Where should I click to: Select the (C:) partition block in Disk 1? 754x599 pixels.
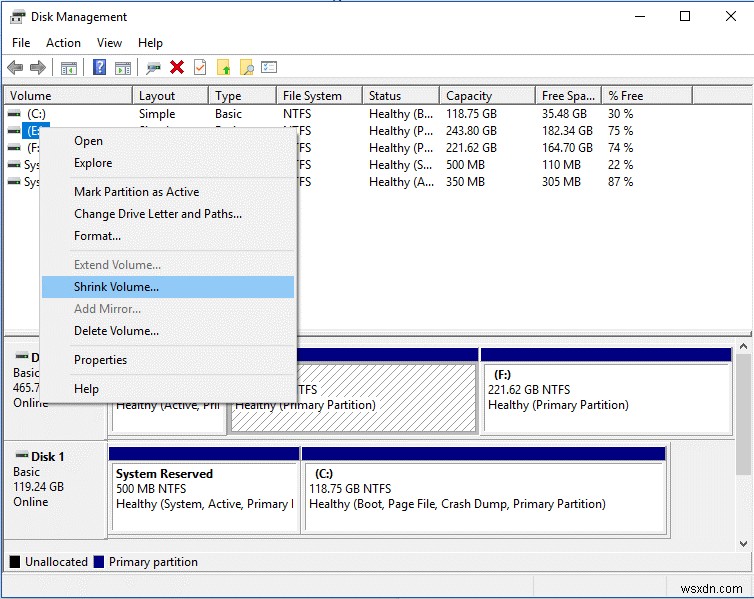click(x=484, y=490)
